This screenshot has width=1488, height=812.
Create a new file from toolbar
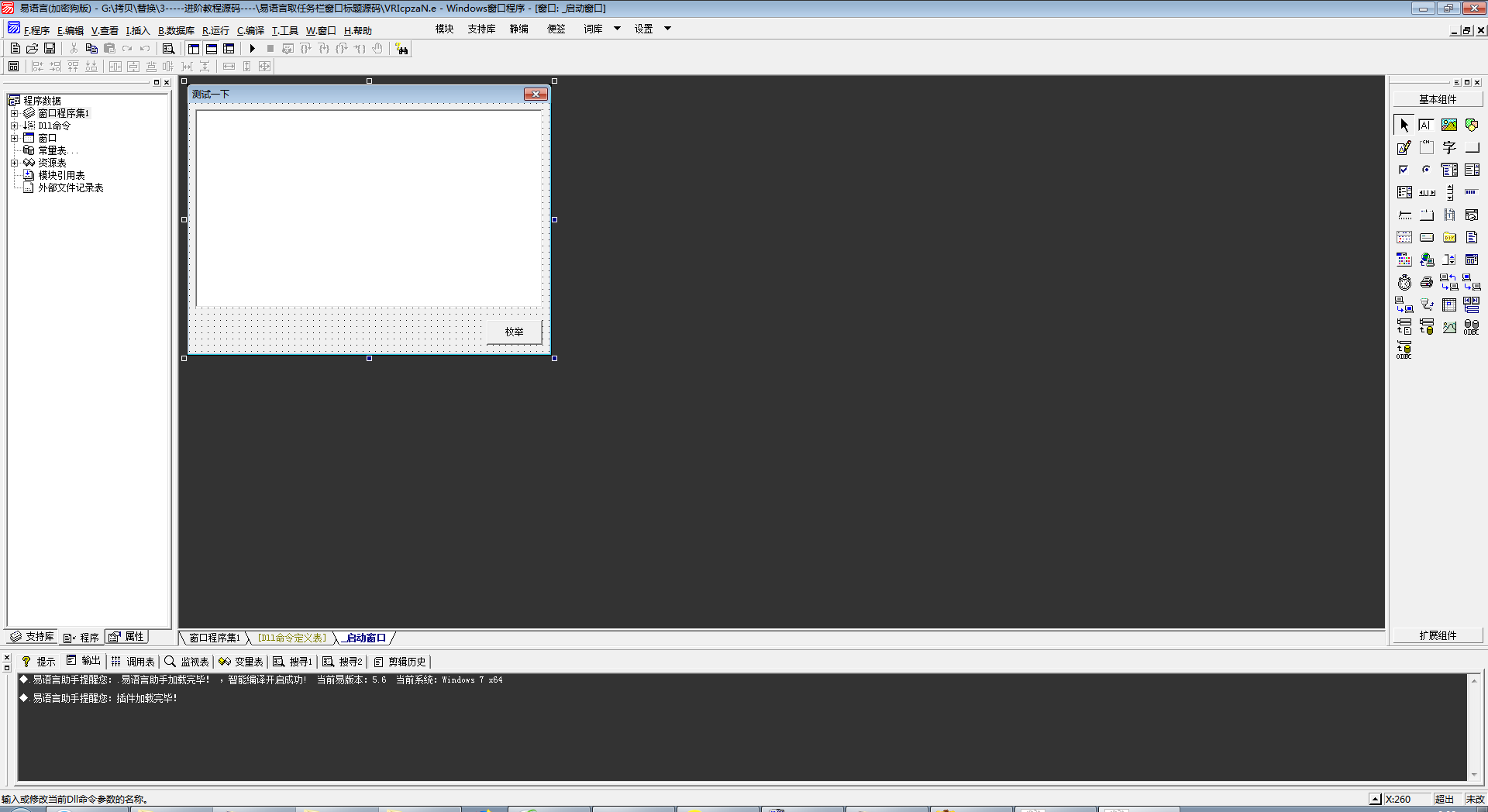click(x=15, y=48)
